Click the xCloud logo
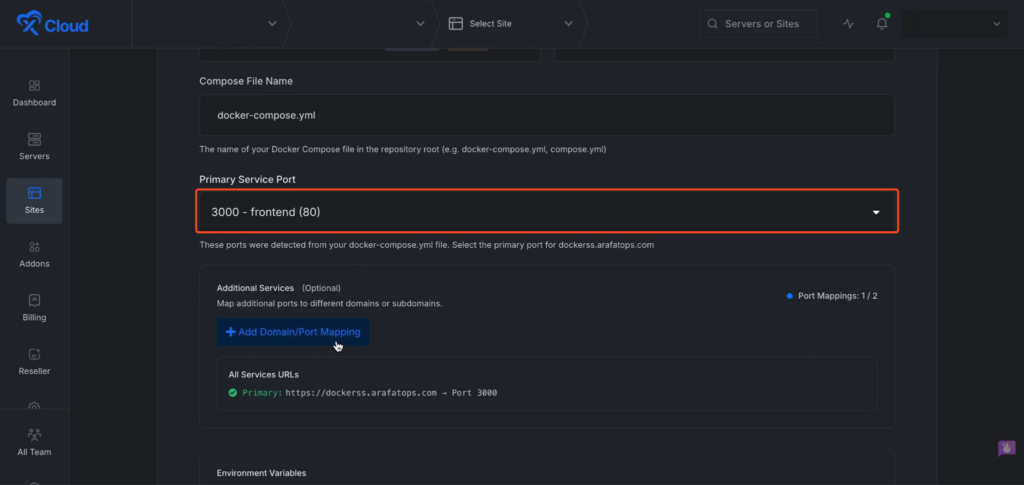 click(x=52, y=24)
